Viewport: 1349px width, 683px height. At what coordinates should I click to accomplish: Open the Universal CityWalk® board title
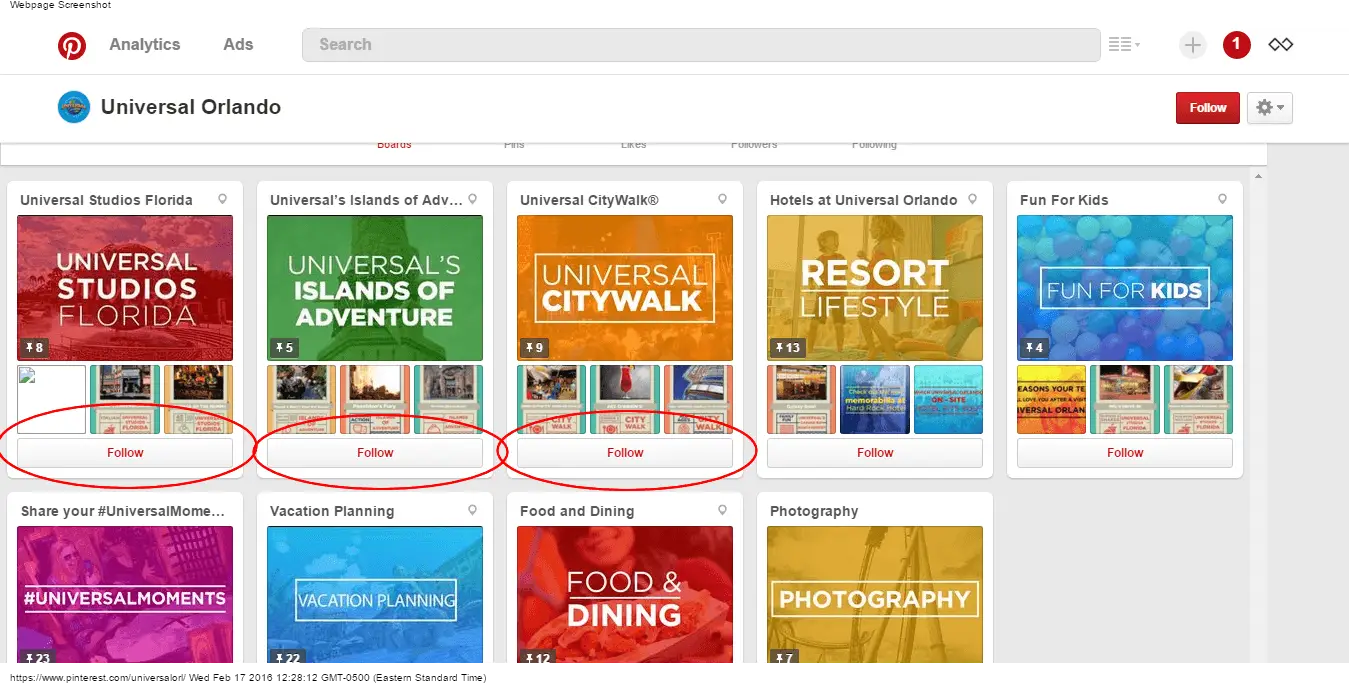pos(589,200)
